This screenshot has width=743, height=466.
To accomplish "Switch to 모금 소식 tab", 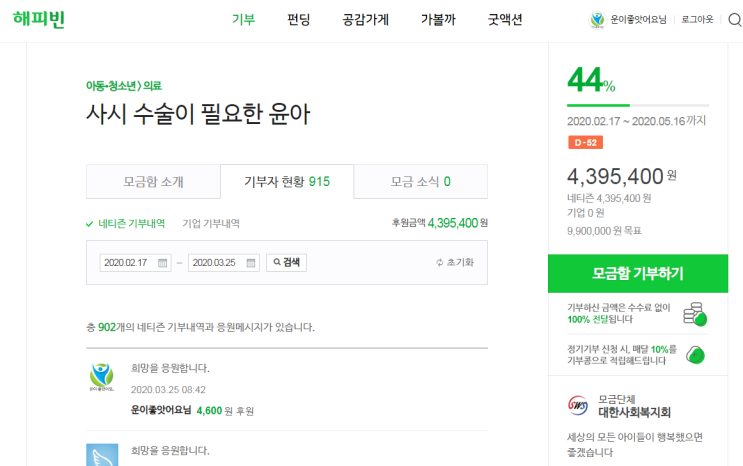I will (x=420, y=182).
